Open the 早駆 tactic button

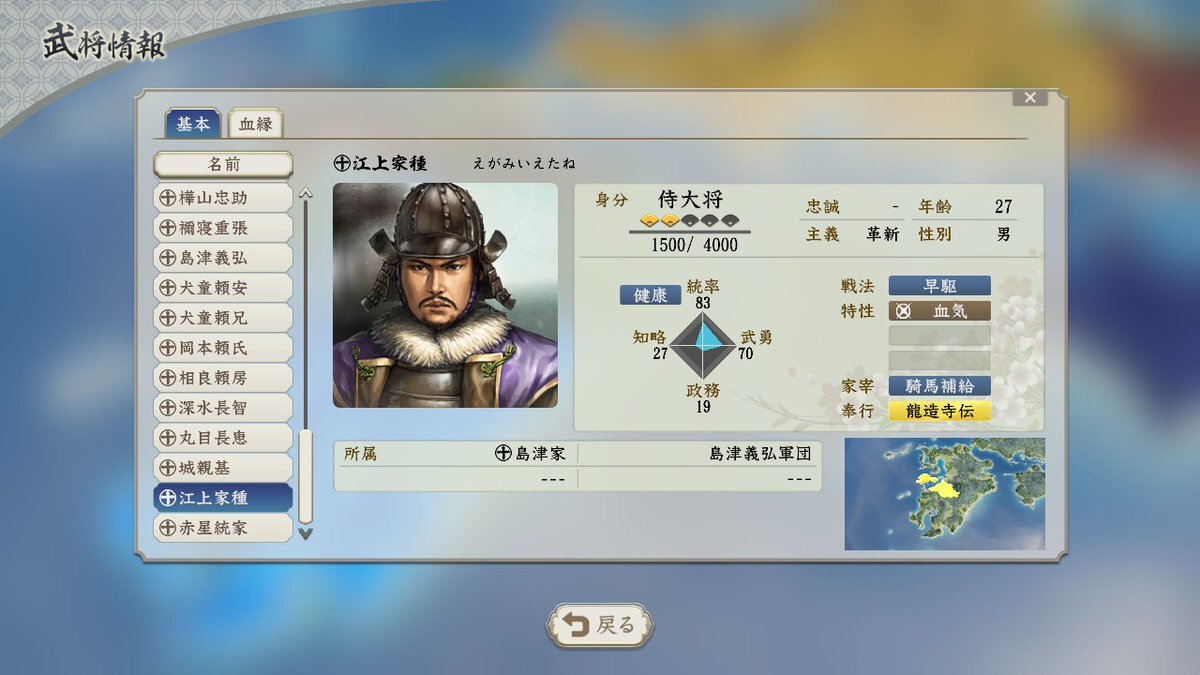click(x=939, y=286)
